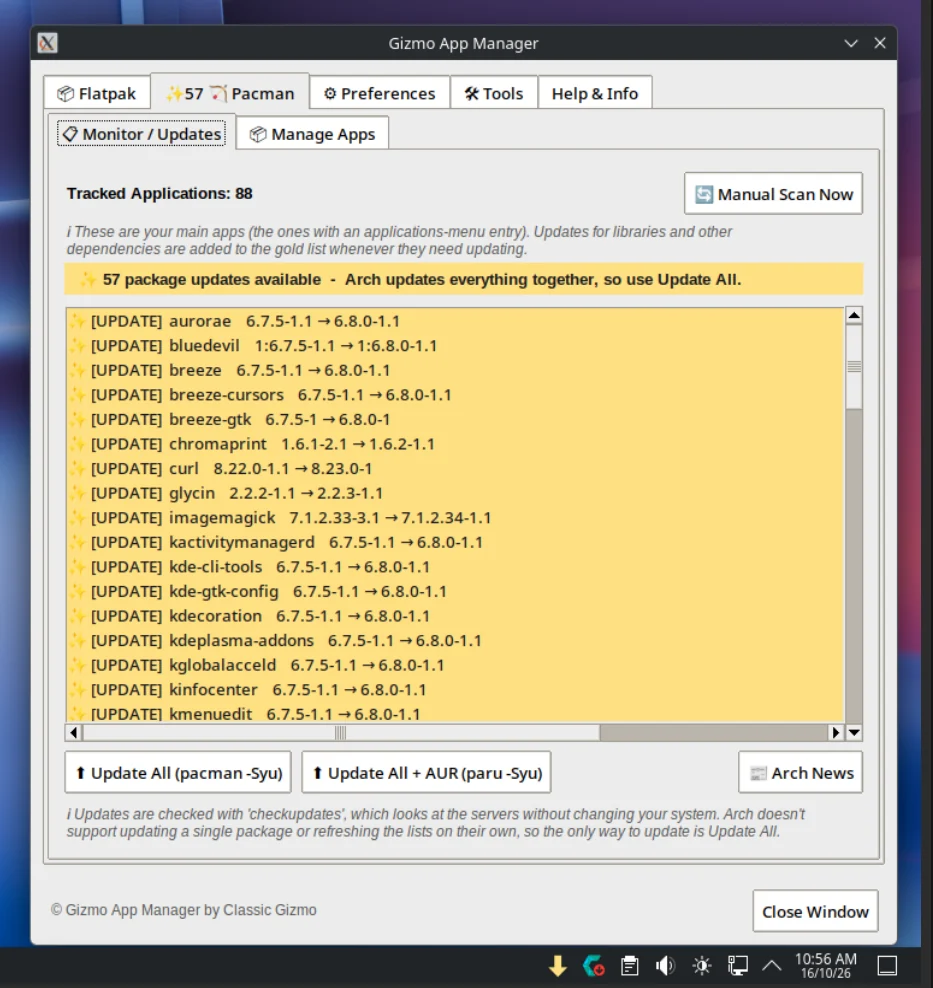Run Update All (pacman -Syu)
The height and width of the screenshot is (988, 933).
pyautogui.click(x=178, y=773)
